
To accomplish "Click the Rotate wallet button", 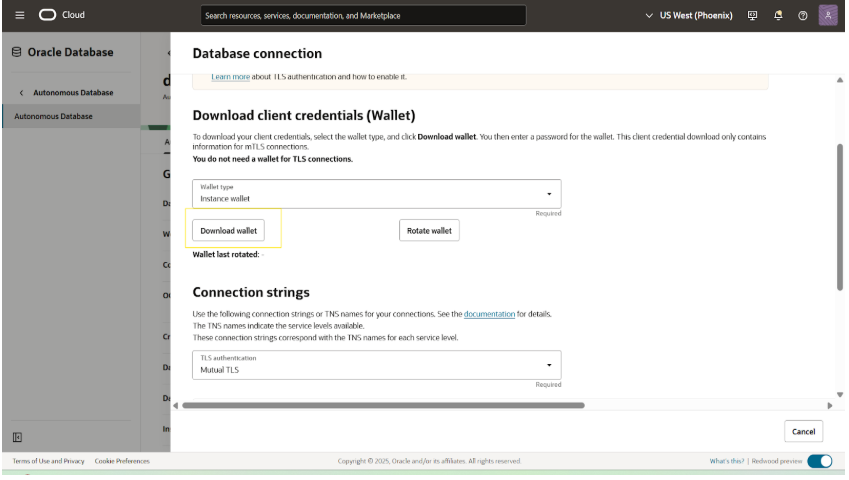I will tap(429, 230).
